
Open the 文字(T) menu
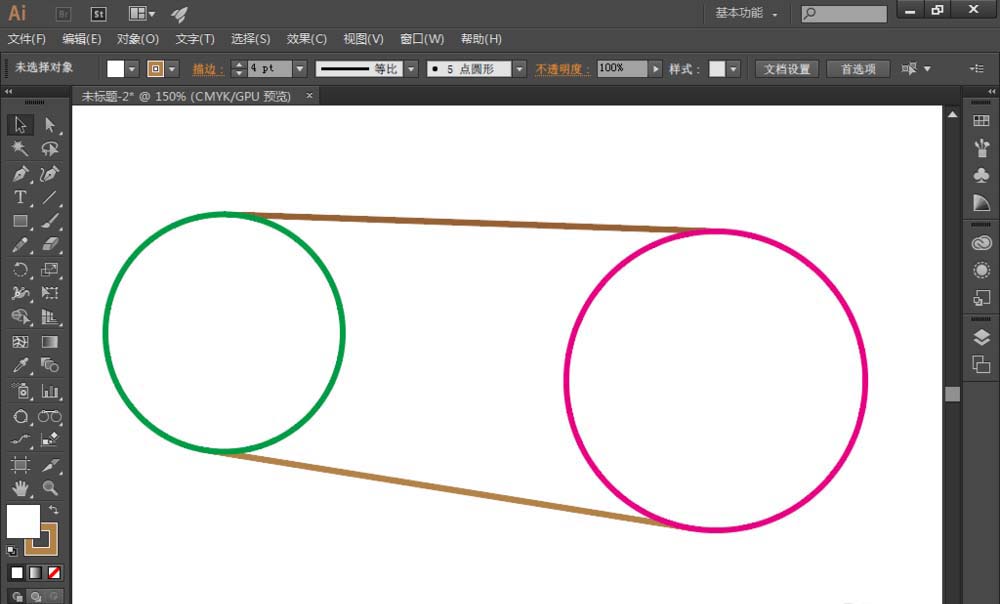click(x=195, y=39)
